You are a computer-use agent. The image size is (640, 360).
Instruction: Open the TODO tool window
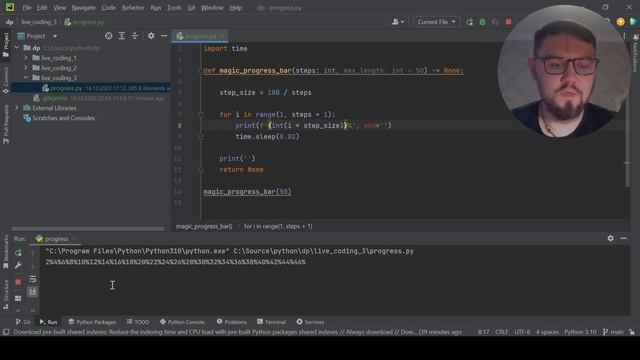138,322
